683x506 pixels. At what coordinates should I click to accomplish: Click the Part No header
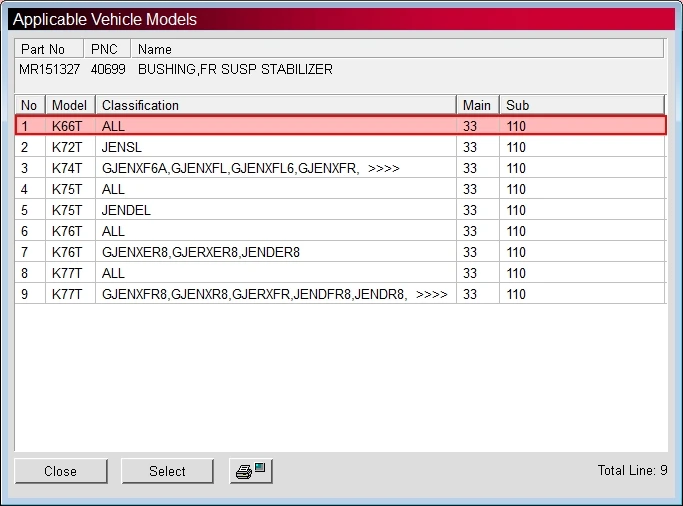pos(49,49)
